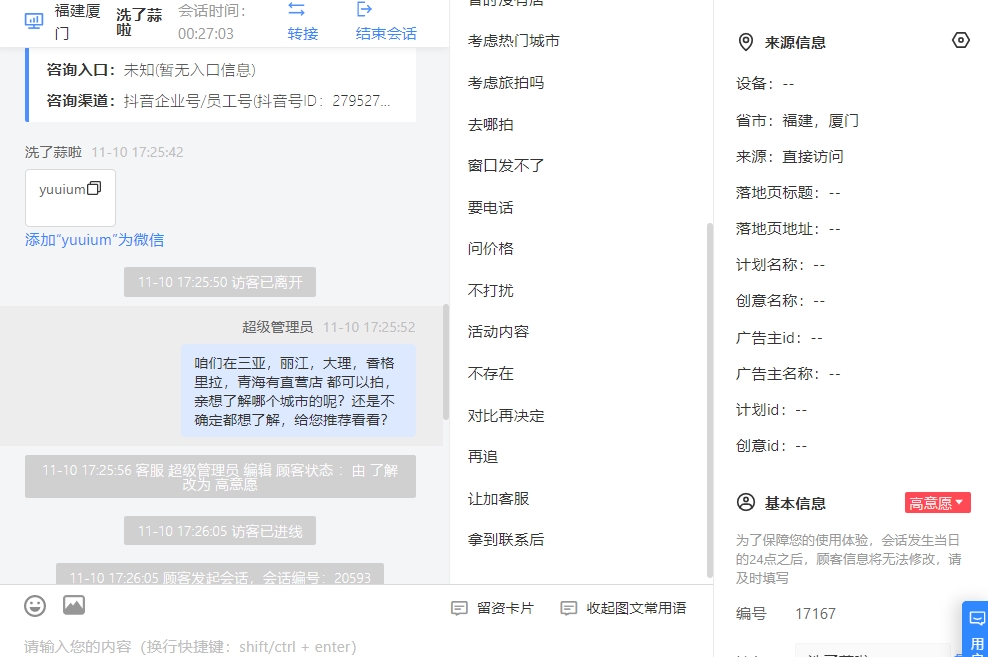Click the 落地页地址 field row

coord(788,229)
